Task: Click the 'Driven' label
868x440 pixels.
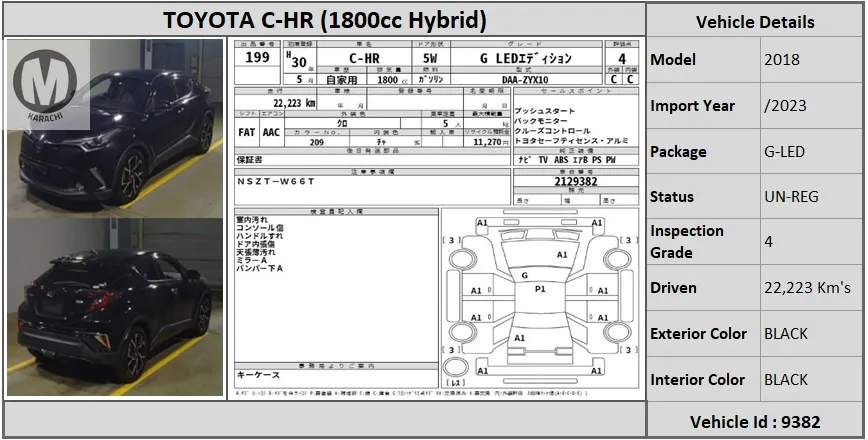Action: [674, 288]
